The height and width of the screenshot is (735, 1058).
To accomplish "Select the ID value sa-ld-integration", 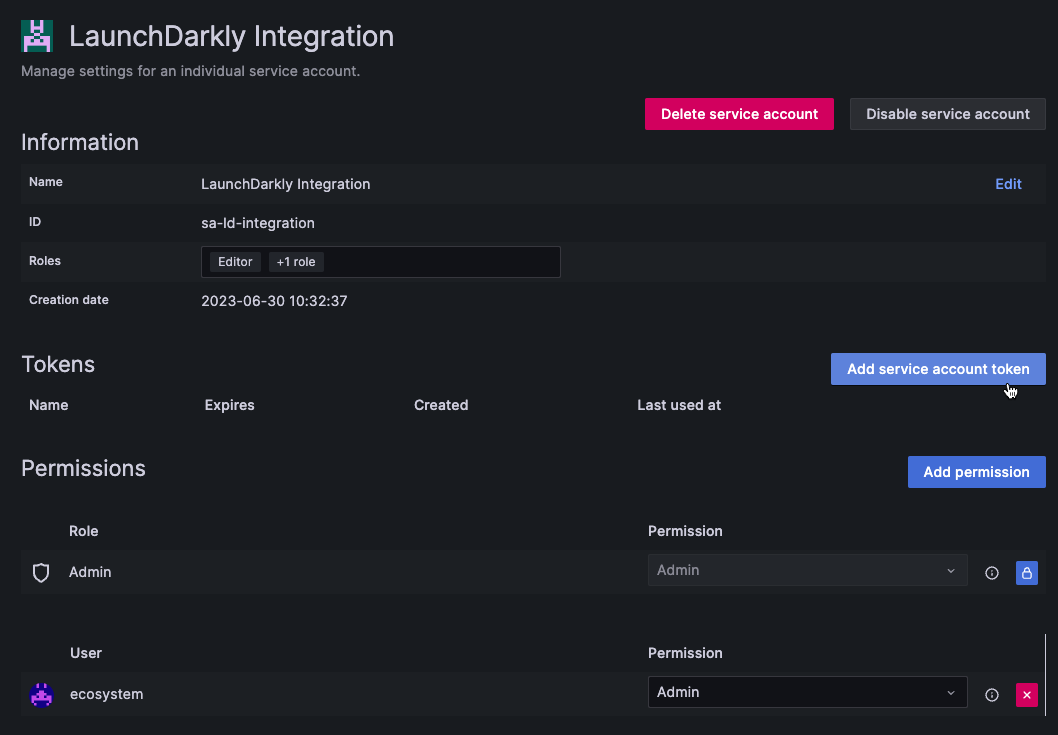I will pyautogui.click(x=258, y=223).
